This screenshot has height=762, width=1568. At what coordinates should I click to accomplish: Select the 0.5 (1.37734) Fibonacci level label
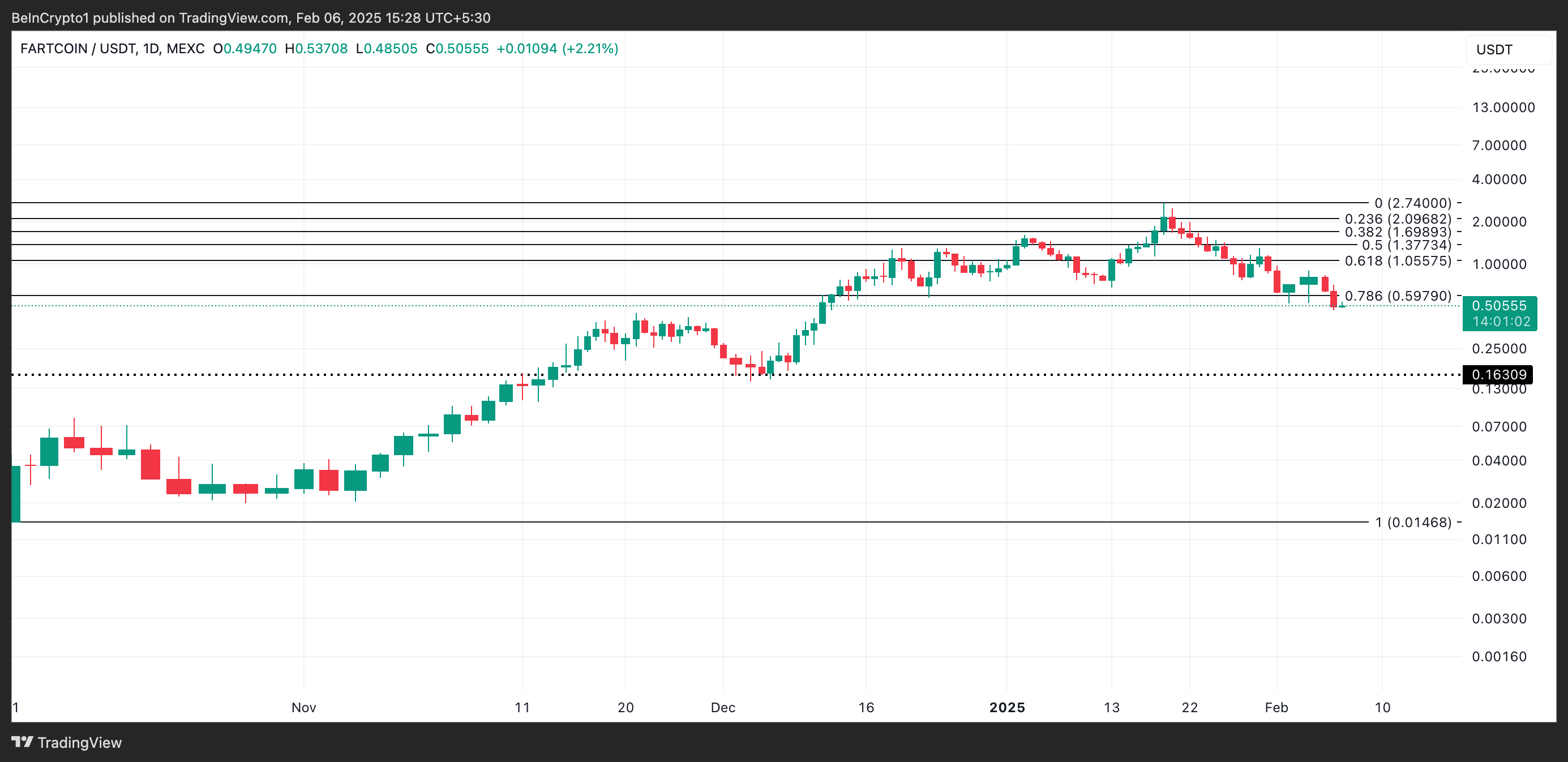[x=1406, y=245]
